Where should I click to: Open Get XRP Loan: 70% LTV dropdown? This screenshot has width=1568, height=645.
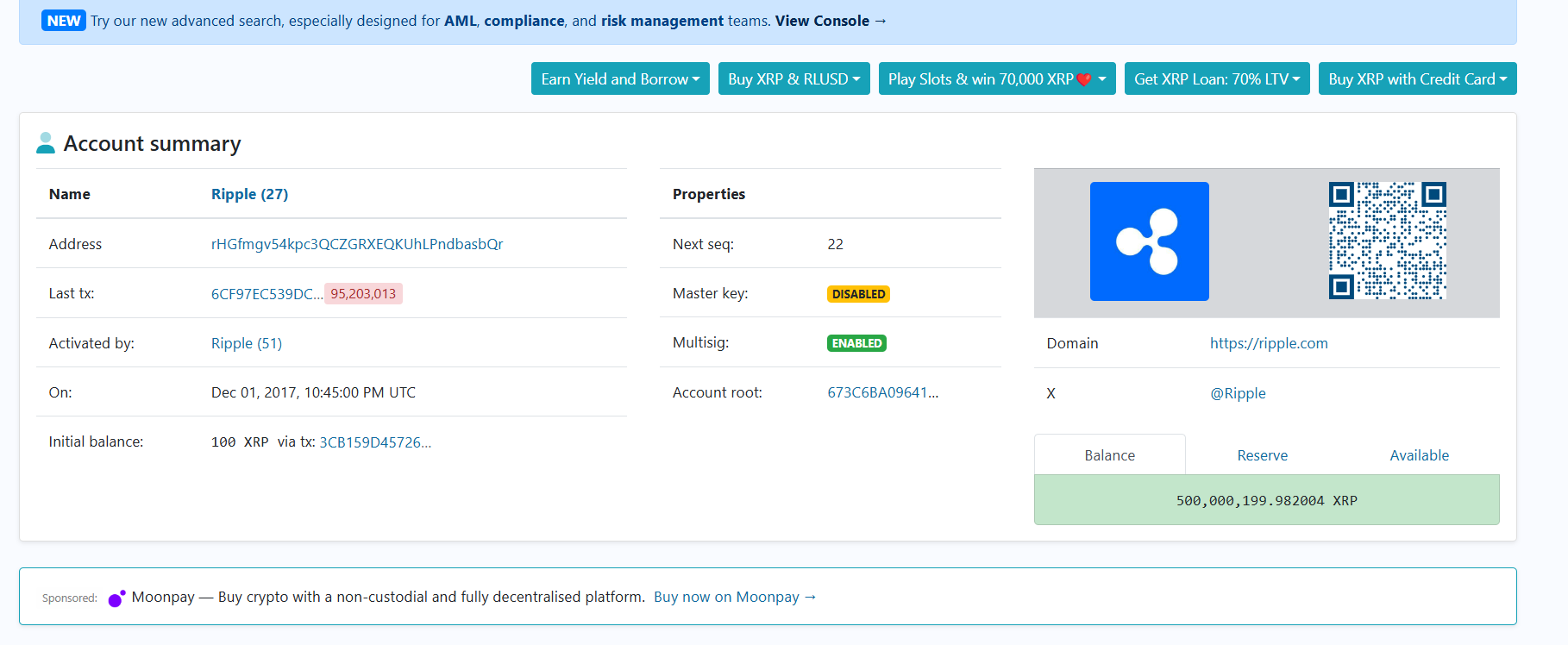click(1217, 78)
